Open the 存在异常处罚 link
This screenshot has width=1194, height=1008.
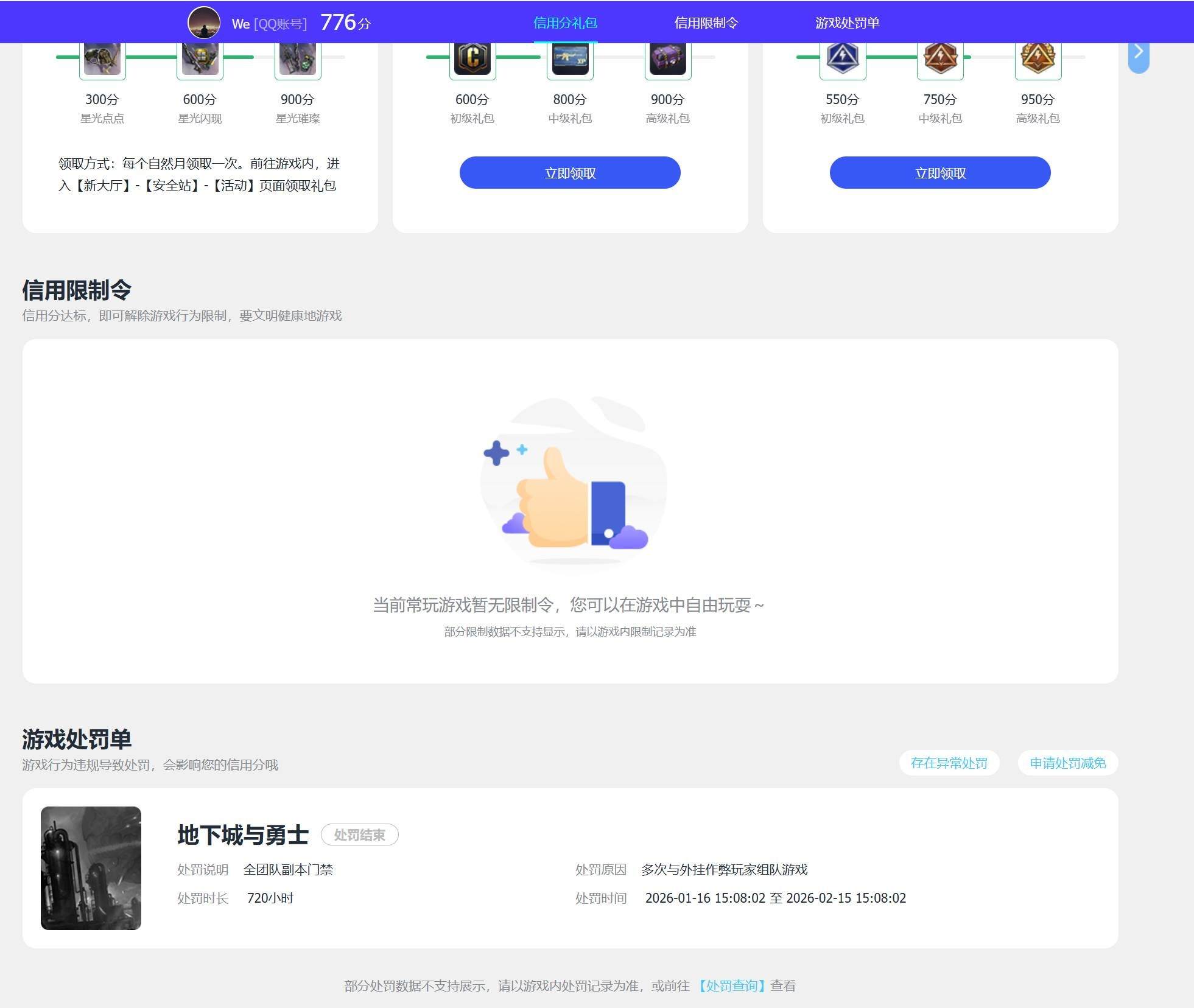pos(949,763)
